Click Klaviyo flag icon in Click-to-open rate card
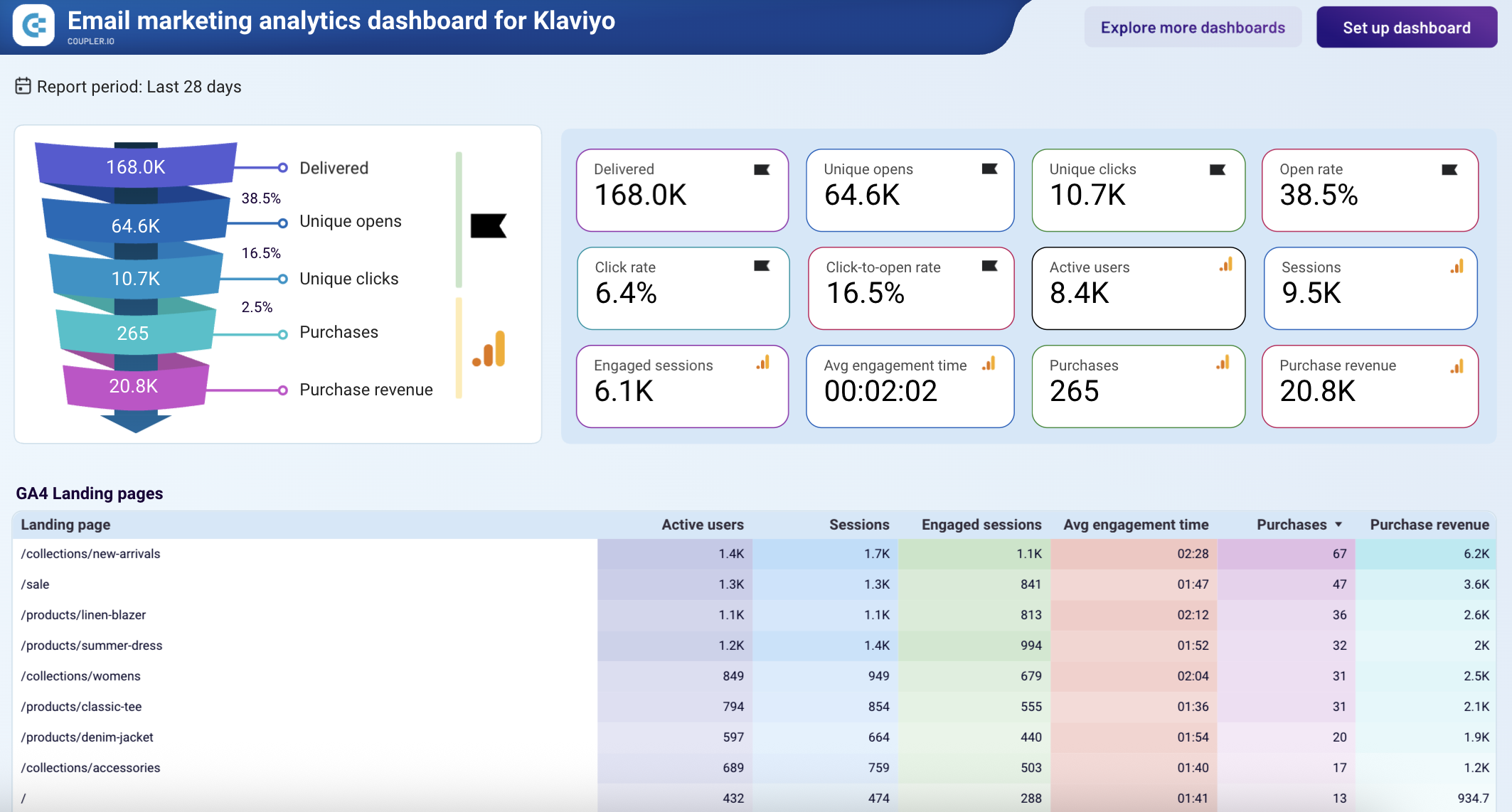 [x=989, y=265]
